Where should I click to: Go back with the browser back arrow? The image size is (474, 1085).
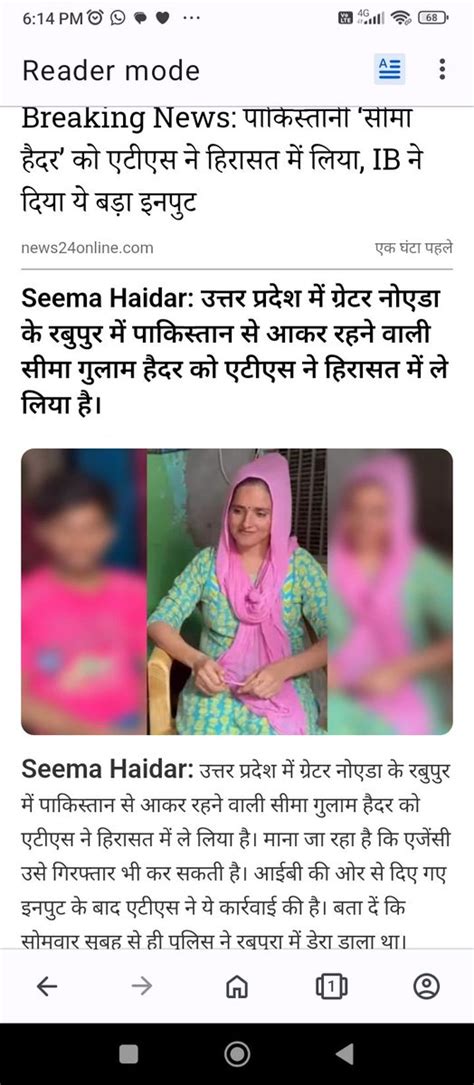(46, 987)
